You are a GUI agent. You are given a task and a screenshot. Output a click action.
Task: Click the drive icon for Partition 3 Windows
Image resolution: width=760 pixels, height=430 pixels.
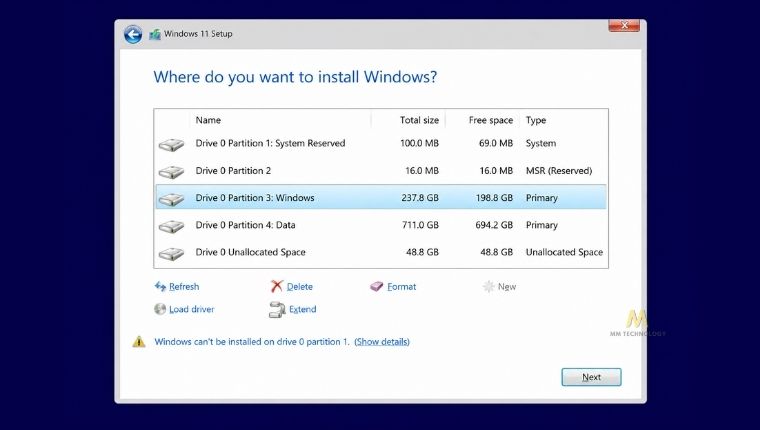tap(171, 199)
